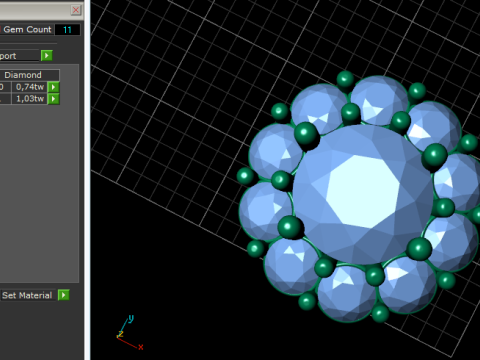Click the XYZ axis indicator

[130, 333]
